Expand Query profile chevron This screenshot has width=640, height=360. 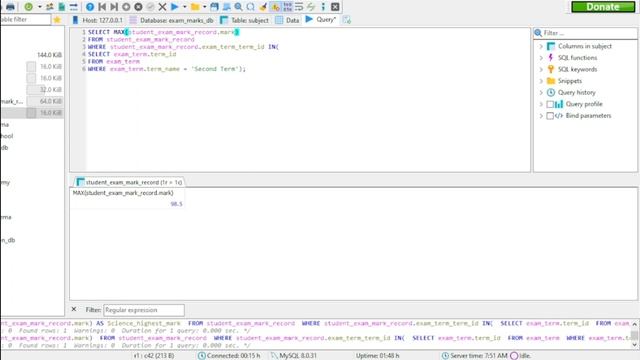point(541,104)
